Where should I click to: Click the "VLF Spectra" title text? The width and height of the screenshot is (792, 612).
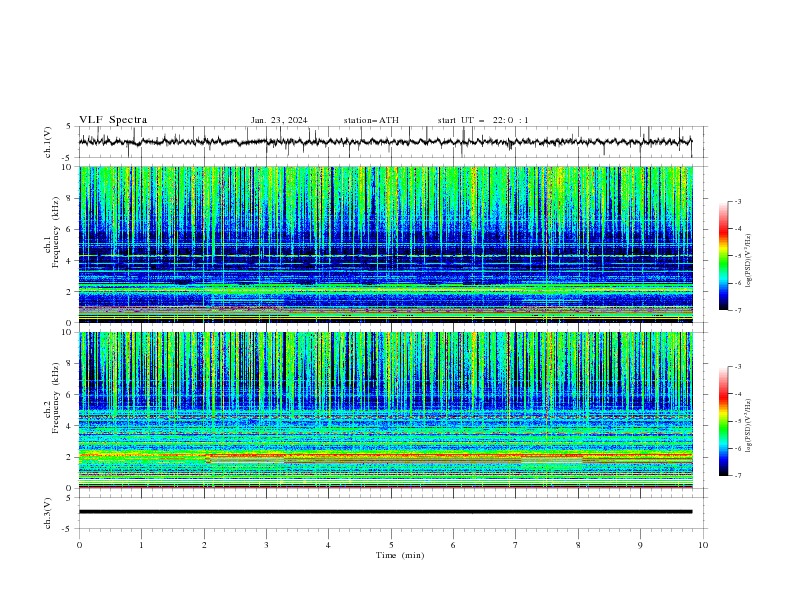point(113,120)
